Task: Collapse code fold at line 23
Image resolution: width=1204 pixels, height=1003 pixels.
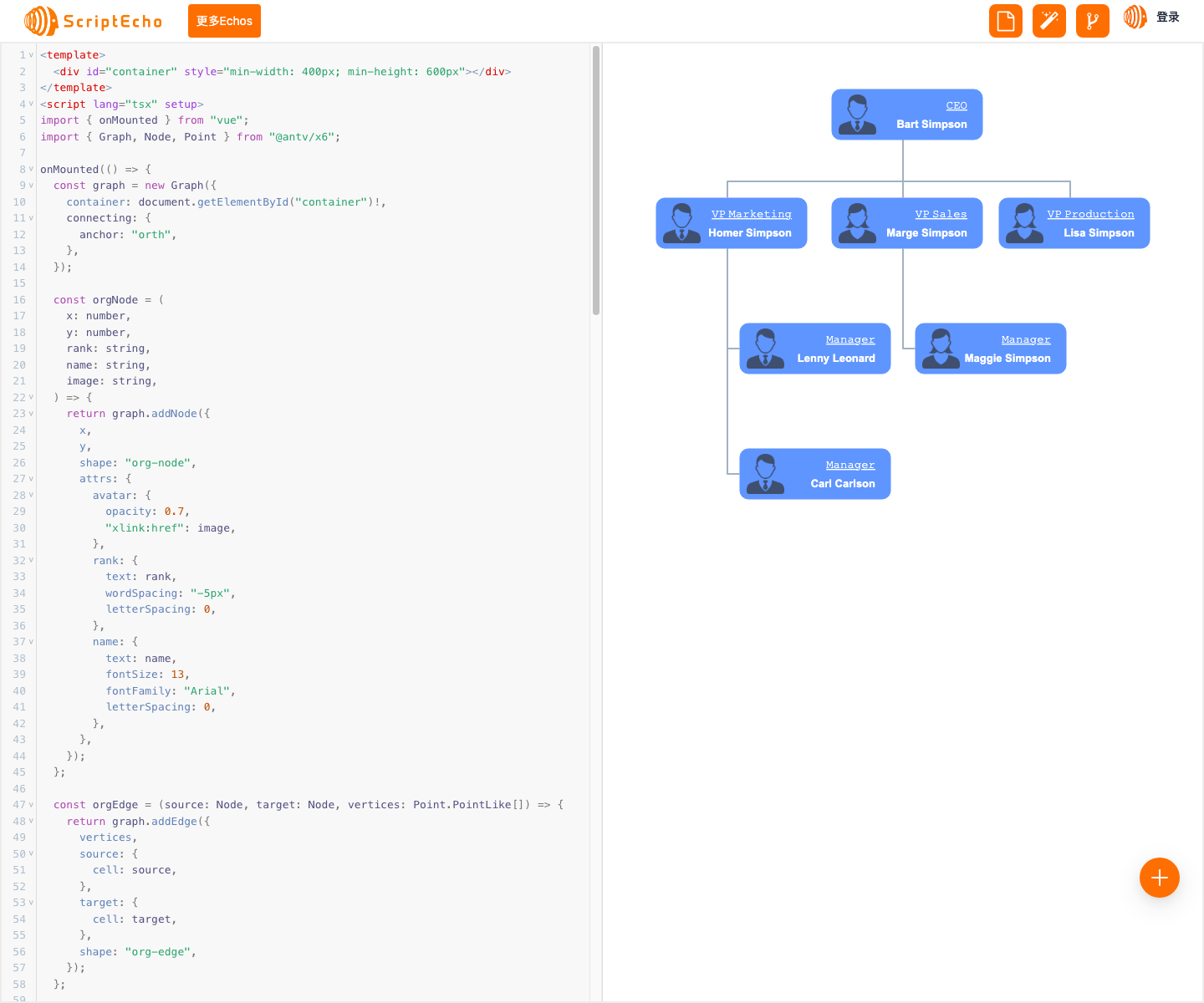Action: (32, 414)
